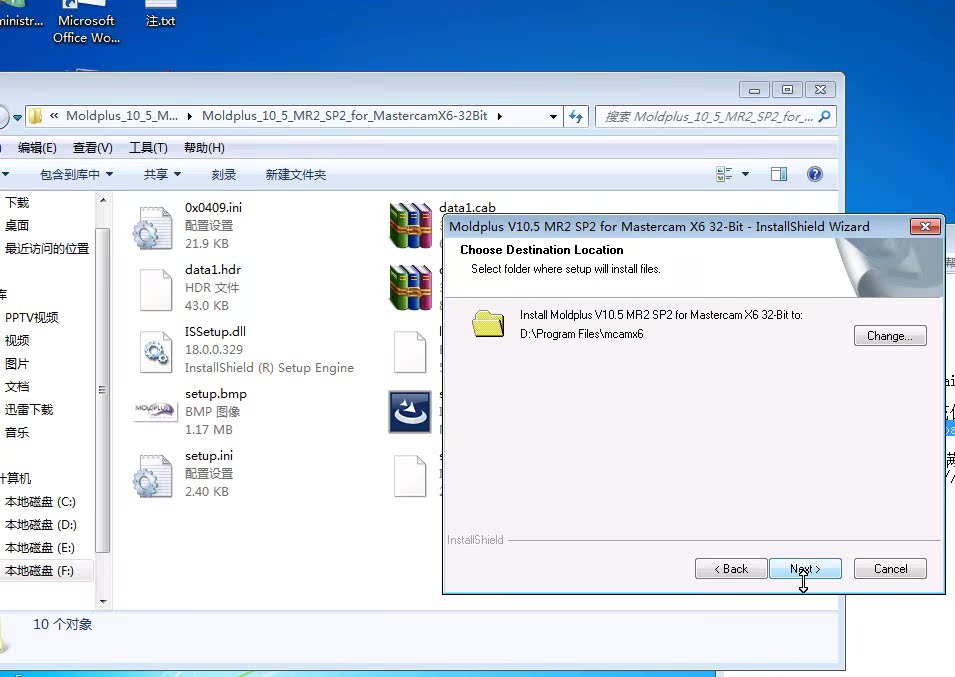Image resolution: width=955 pixels, height=677 pixels.
Task: Select the second WinRAR archive icon
Action: (411, 287)
